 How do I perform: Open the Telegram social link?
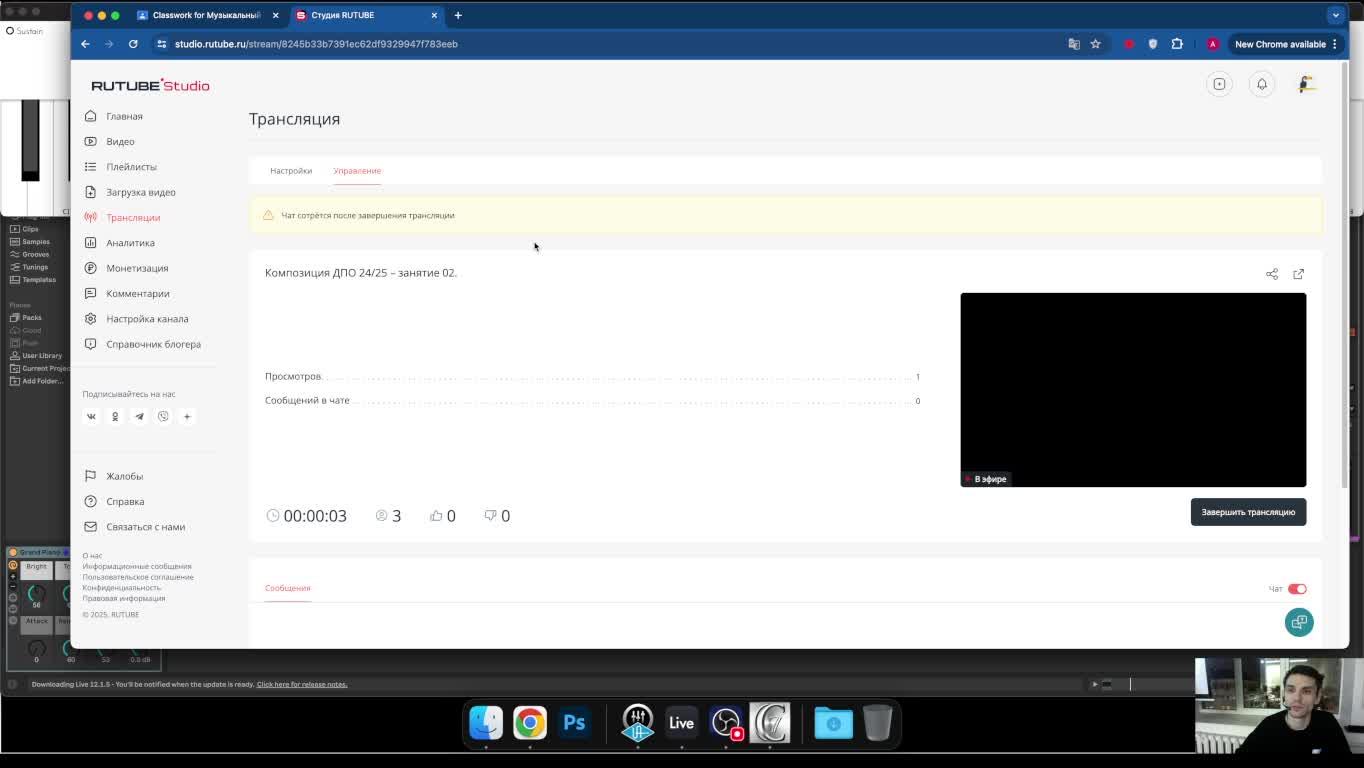pyautogui.click(x=139, y=417)
